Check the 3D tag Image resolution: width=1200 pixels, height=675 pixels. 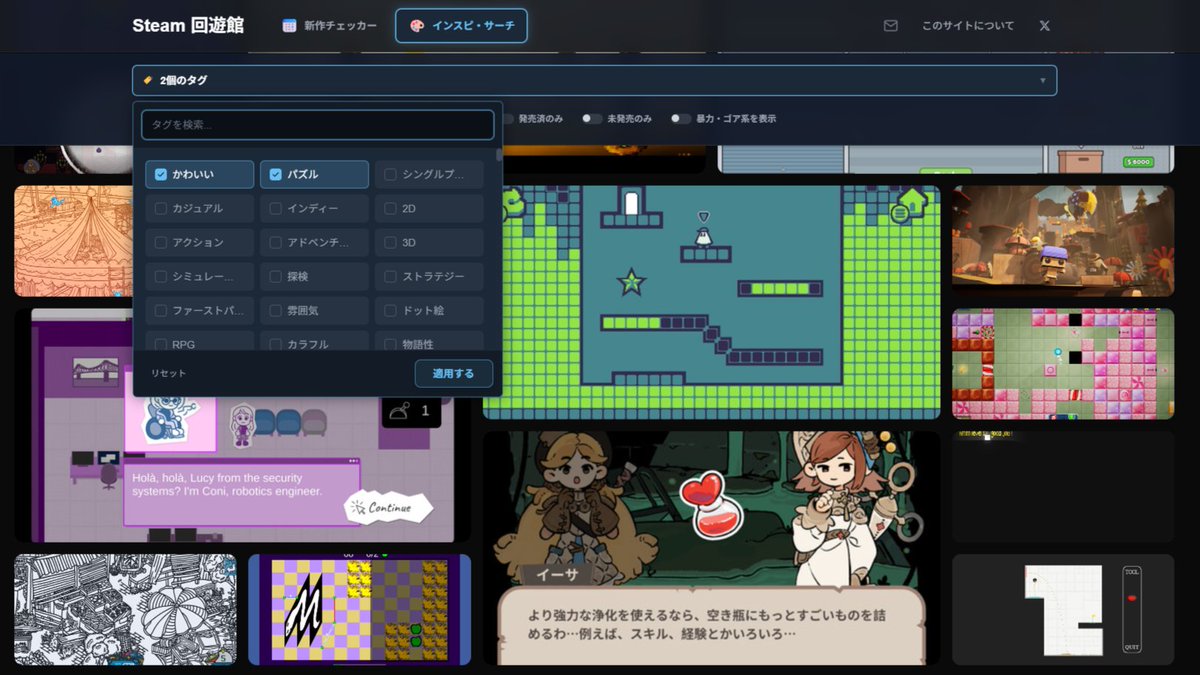coord(429,243)
